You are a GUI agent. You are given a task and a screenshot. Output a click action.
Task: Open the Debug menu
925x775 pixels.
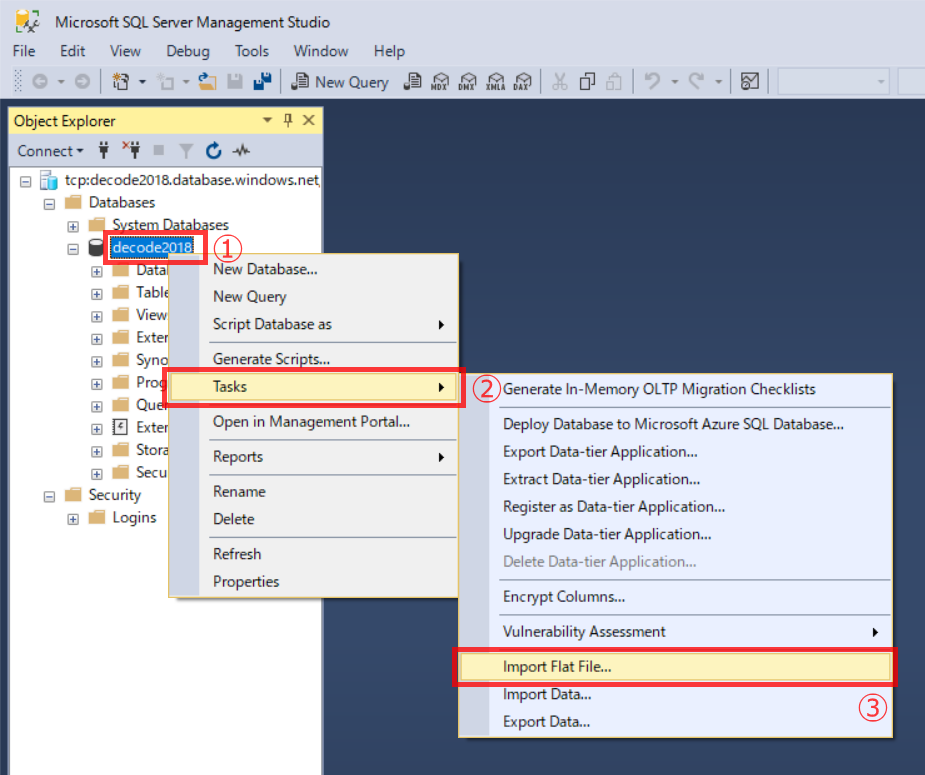tap(188, 51)
